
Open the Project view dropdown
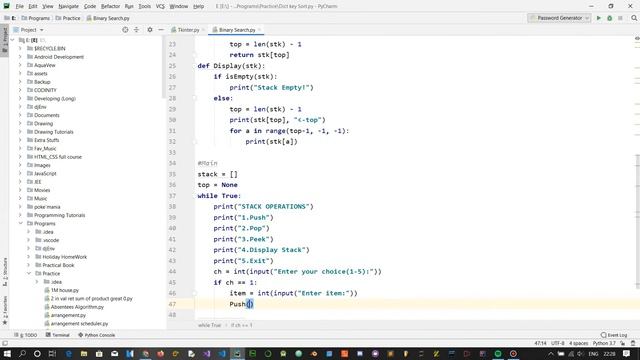pos(28,30)
